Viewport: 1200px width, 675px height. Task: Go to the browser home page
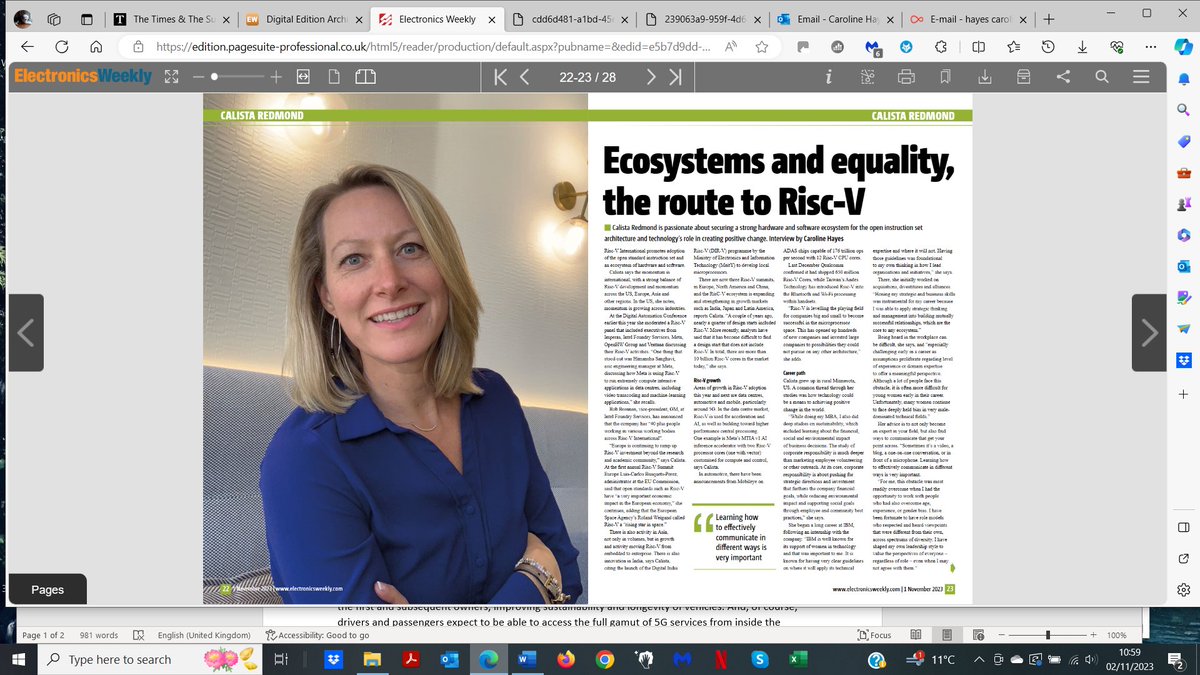(x=94, y=46)
